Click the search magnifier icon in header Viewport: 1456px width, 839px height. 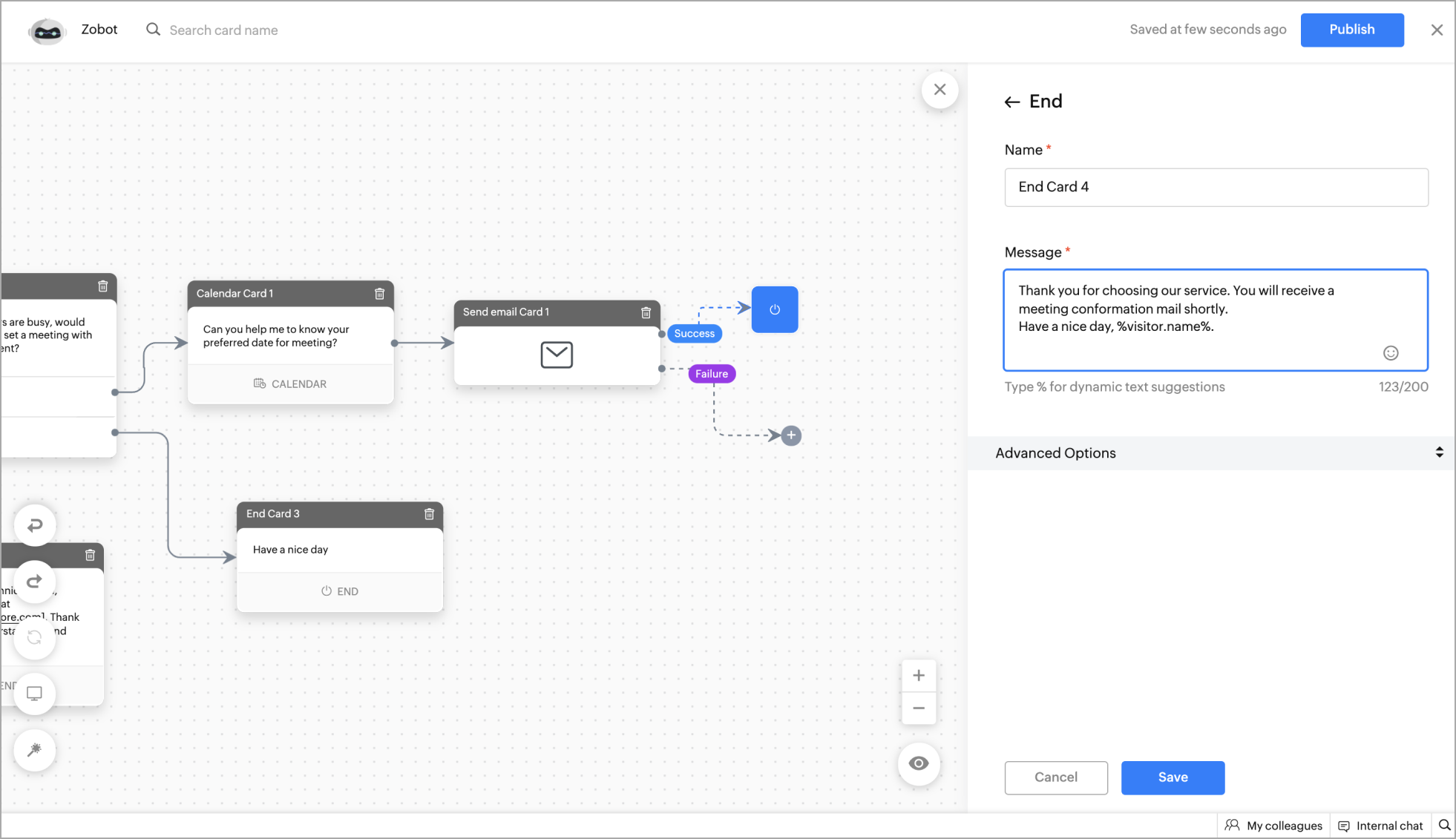[x=153, y=30]
